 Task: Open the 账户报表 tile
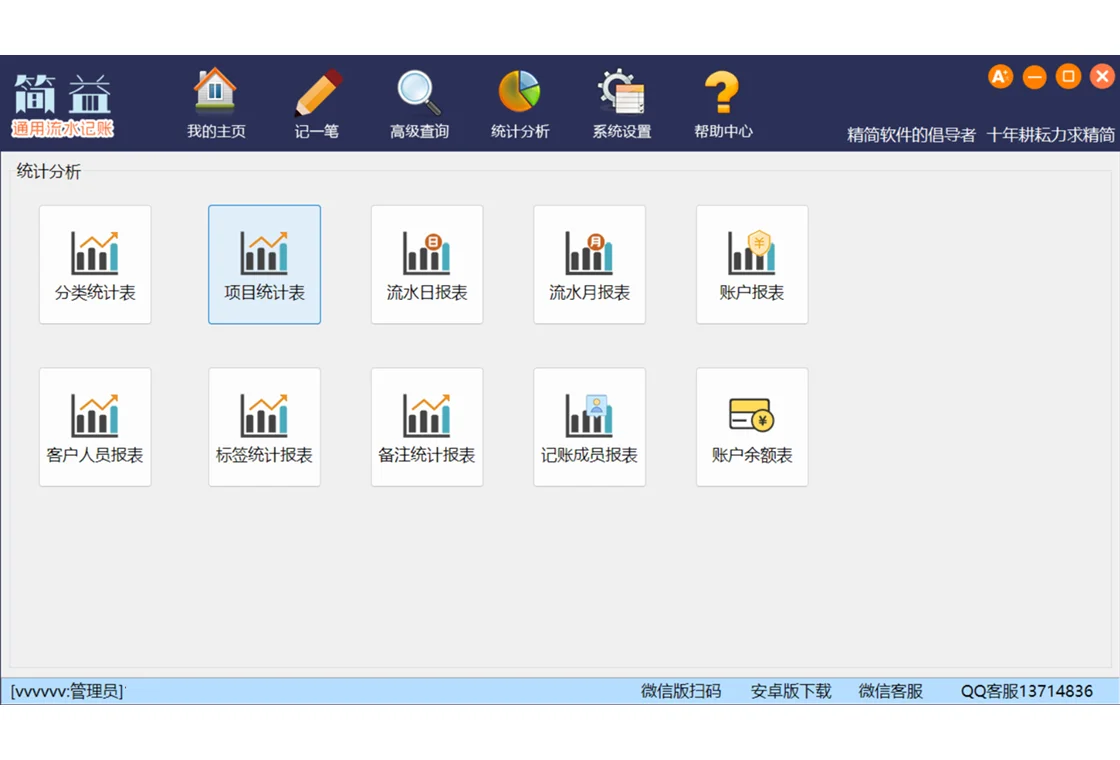pyautogui.click(x=752, y=264)
